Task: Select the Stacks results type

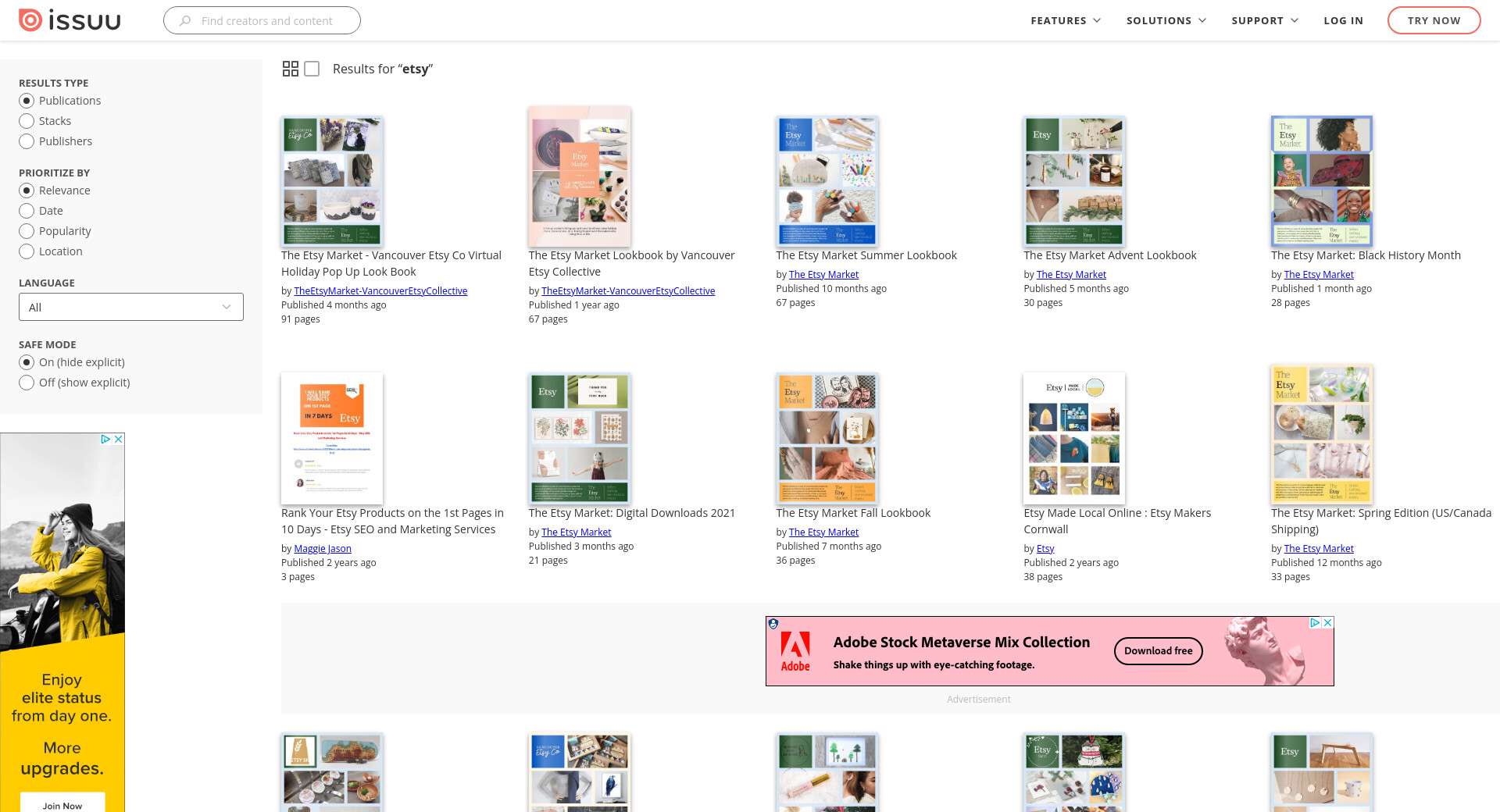Action: (x=27, y=121)
